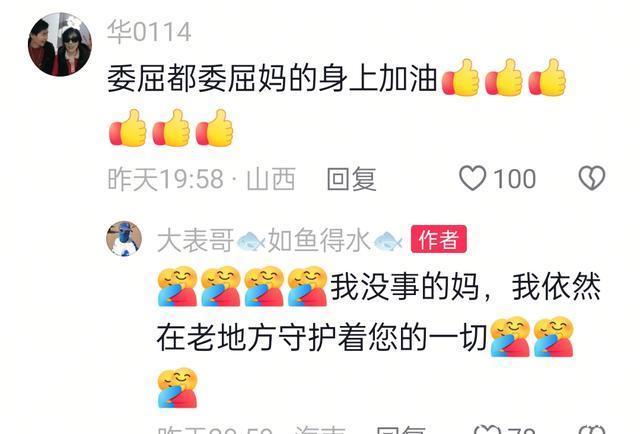The width and height of the screenshot is (640, 434).
Task: Tap the broken heart dislike icon beside 100
Action: (592, 178)
